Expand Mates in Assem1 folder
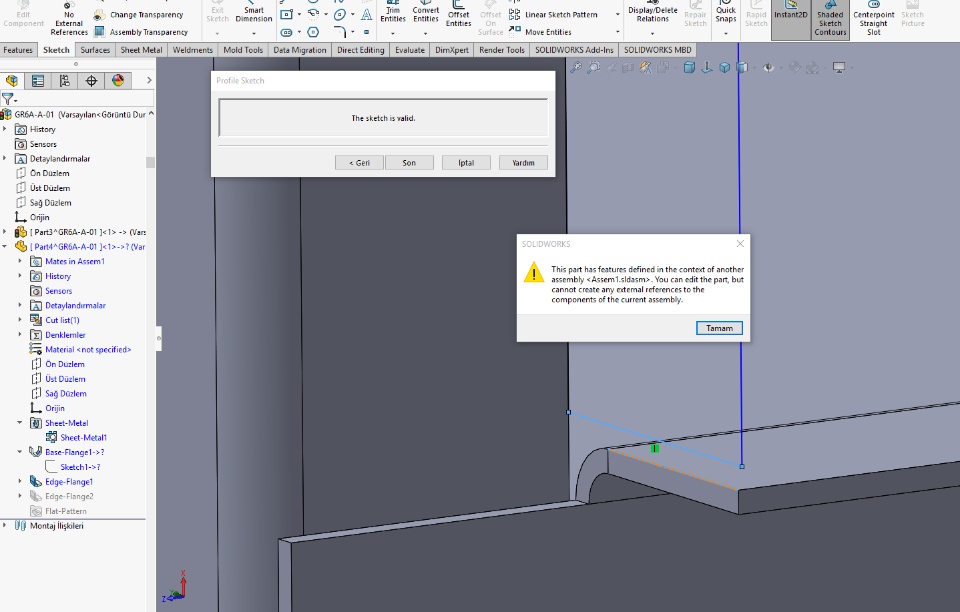Viewport: 960px width, 612px height. pos(20,261)
